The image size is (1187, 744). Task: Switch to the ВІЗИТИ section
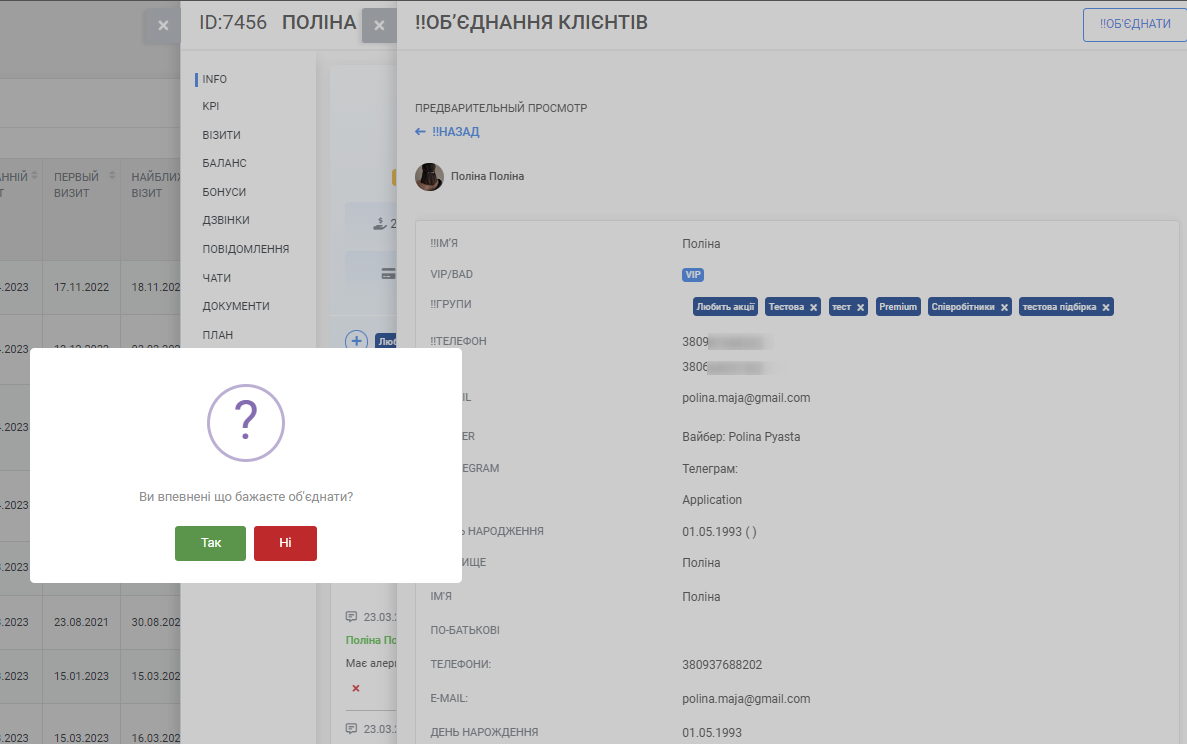pos(221,135)
